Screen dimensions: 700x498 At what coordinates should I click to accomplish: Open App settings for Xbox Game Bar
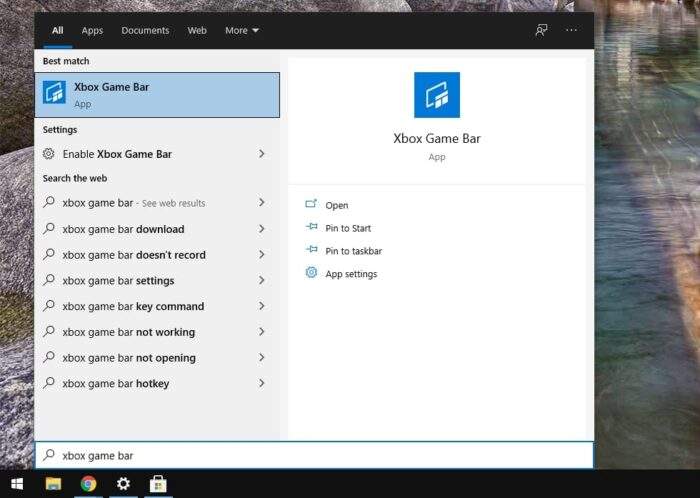(351, 274)
